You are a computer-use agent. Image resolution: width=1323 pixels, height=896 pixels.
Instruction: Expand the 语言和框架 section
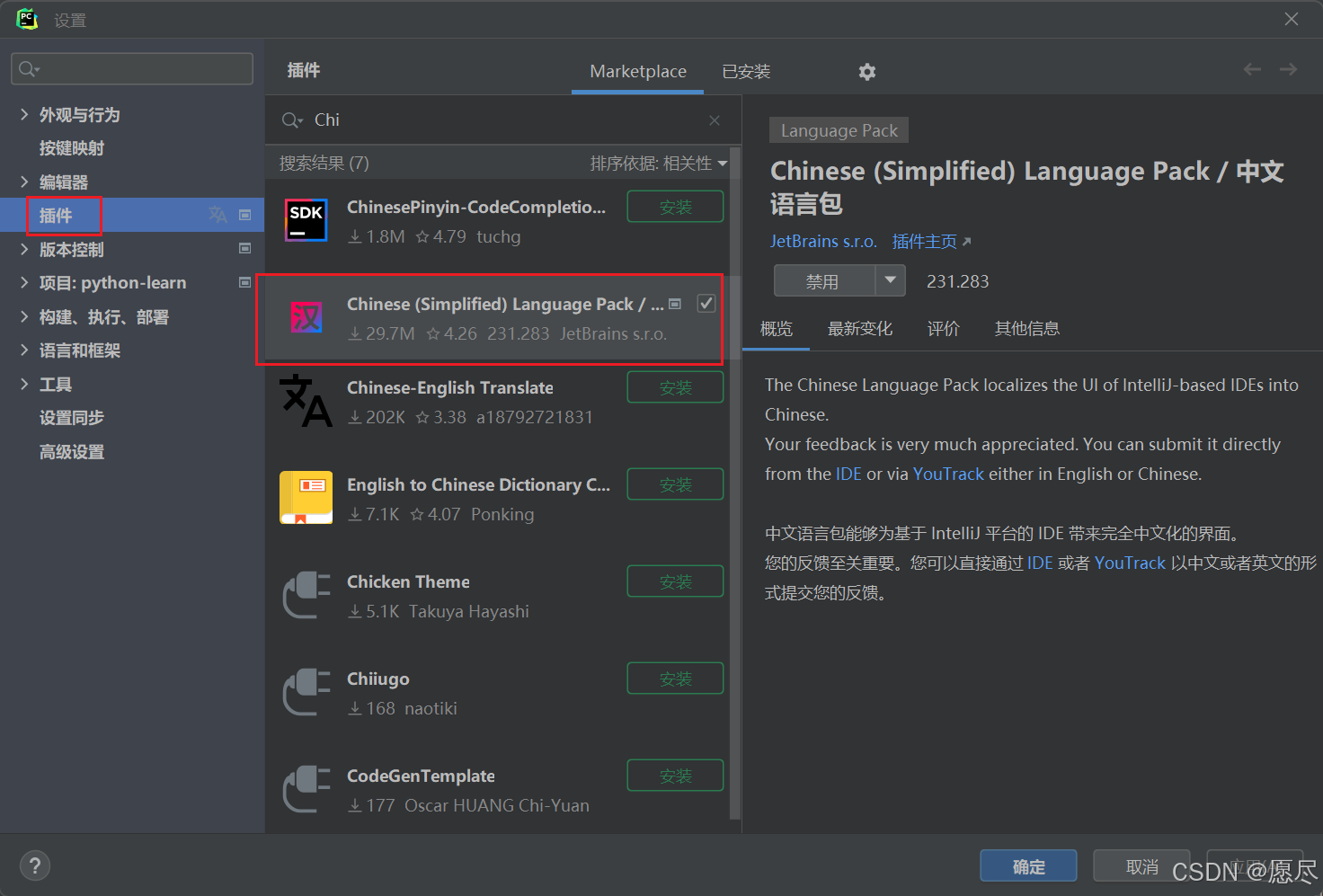coord(24,350)
